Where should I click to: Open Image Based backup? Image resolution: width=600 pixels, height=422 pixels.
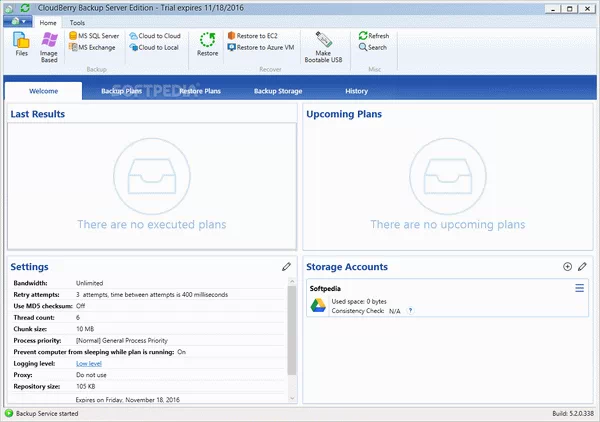point(49,47)
